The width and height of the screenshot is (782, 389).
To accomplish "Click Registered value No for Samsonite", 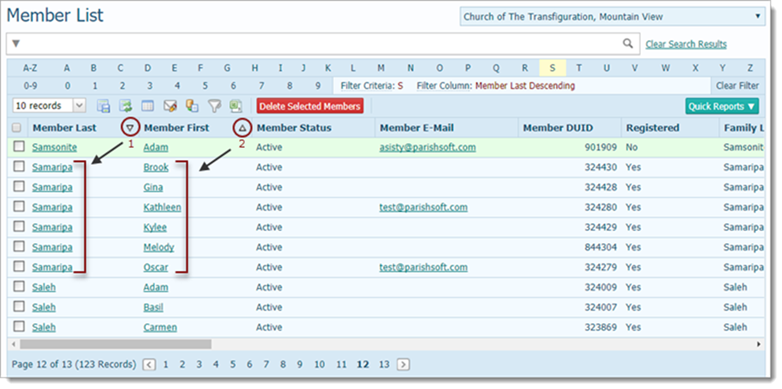I will point(632,147).
